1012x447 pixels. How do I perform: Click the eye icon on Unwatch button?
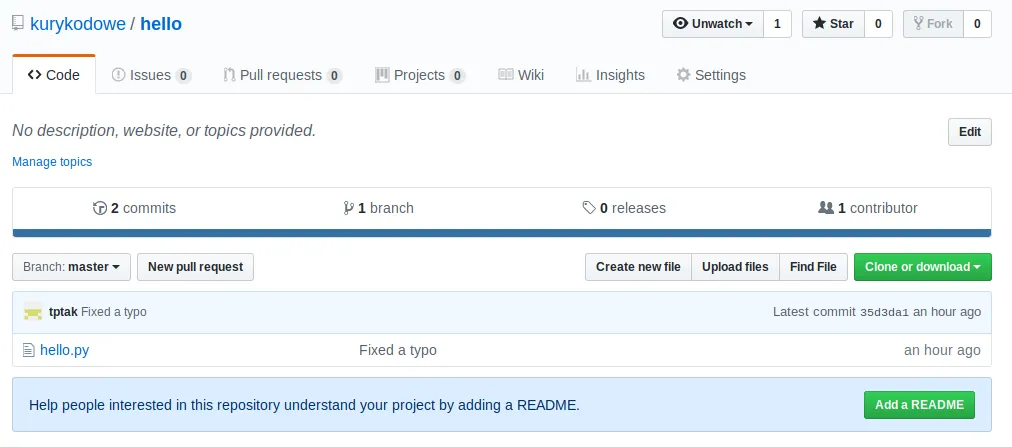(680, 24)
